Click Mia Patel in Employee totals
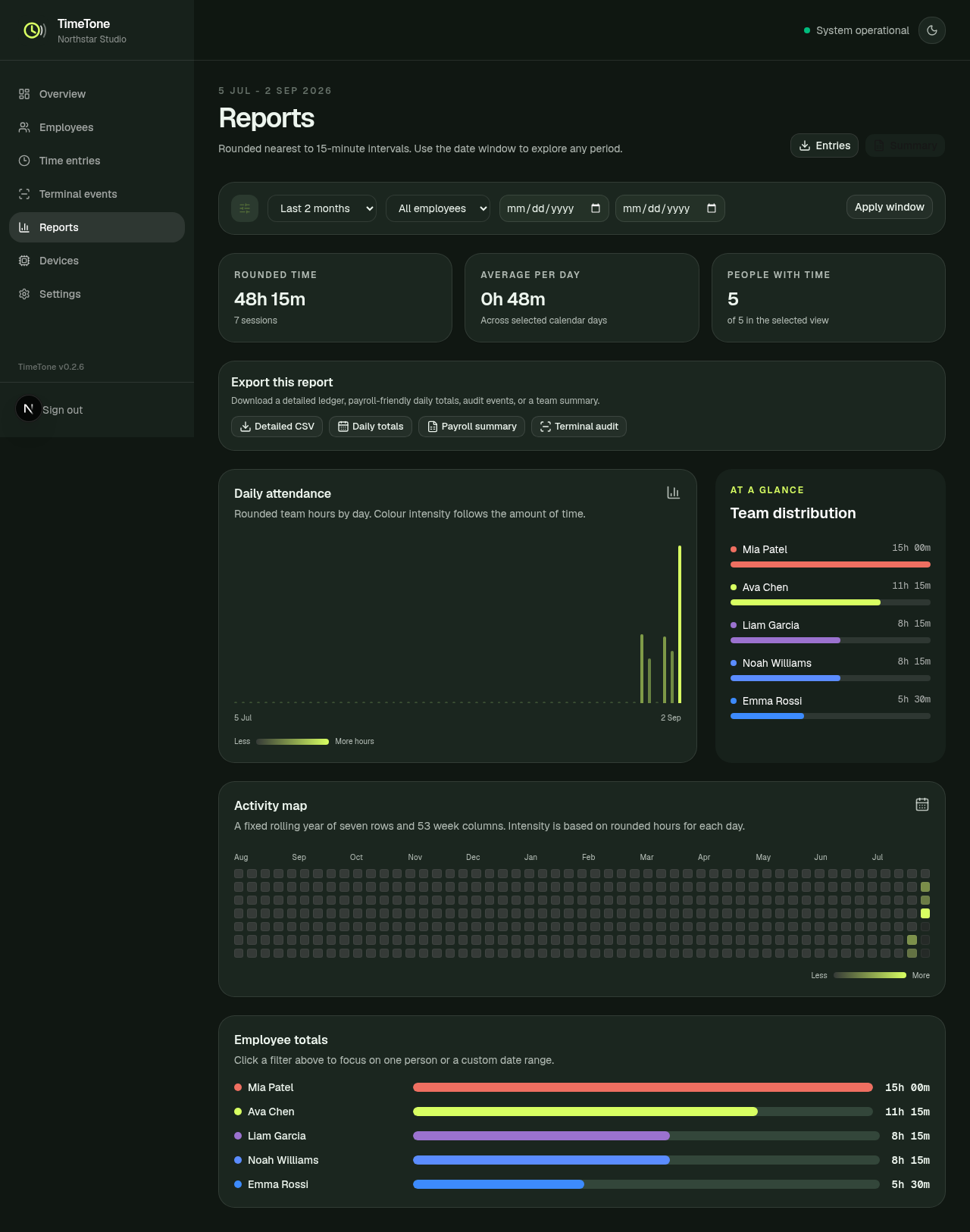970x1232 pixels. [x=271, y=1087]
